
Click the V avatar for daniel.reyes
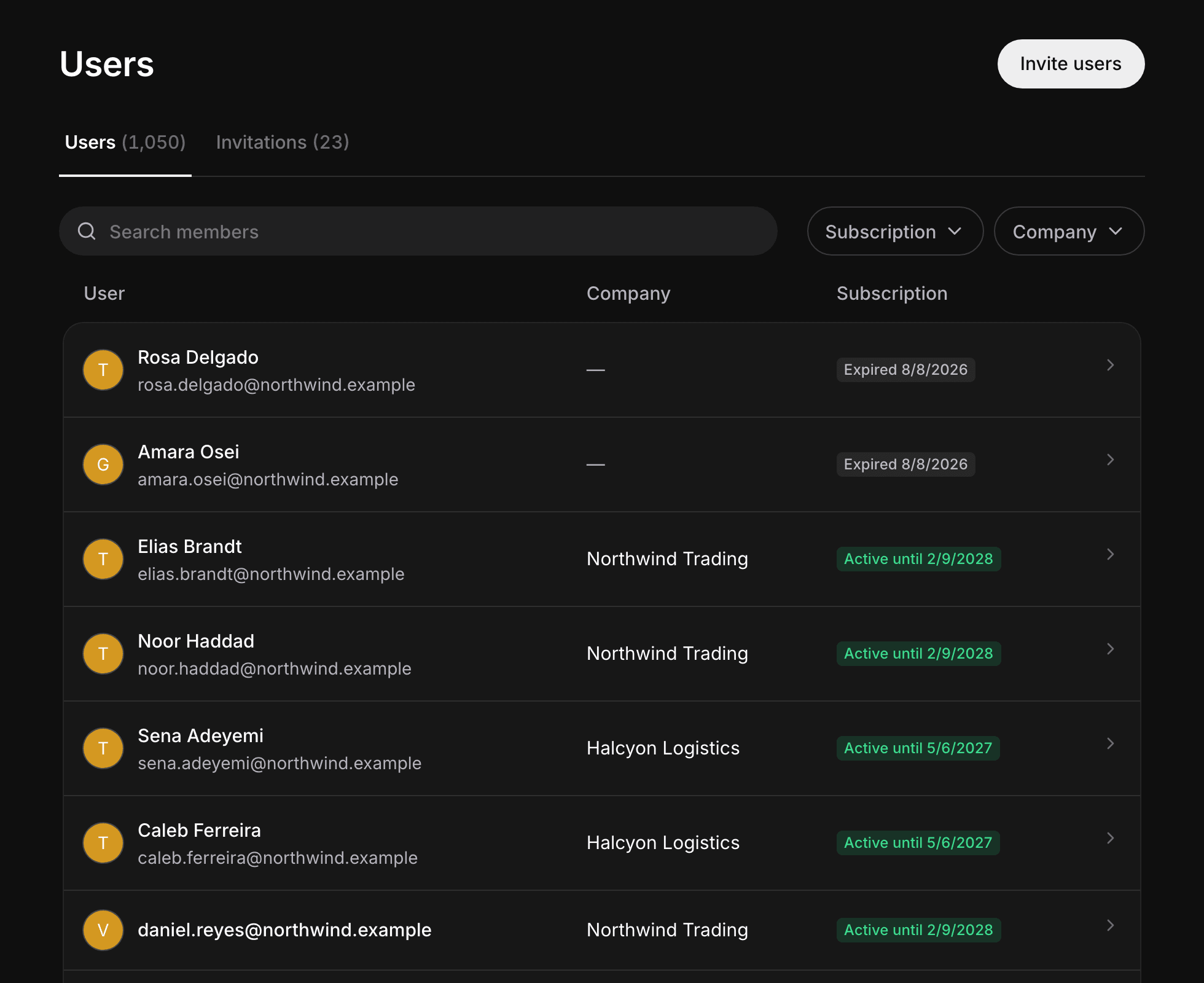103,931
